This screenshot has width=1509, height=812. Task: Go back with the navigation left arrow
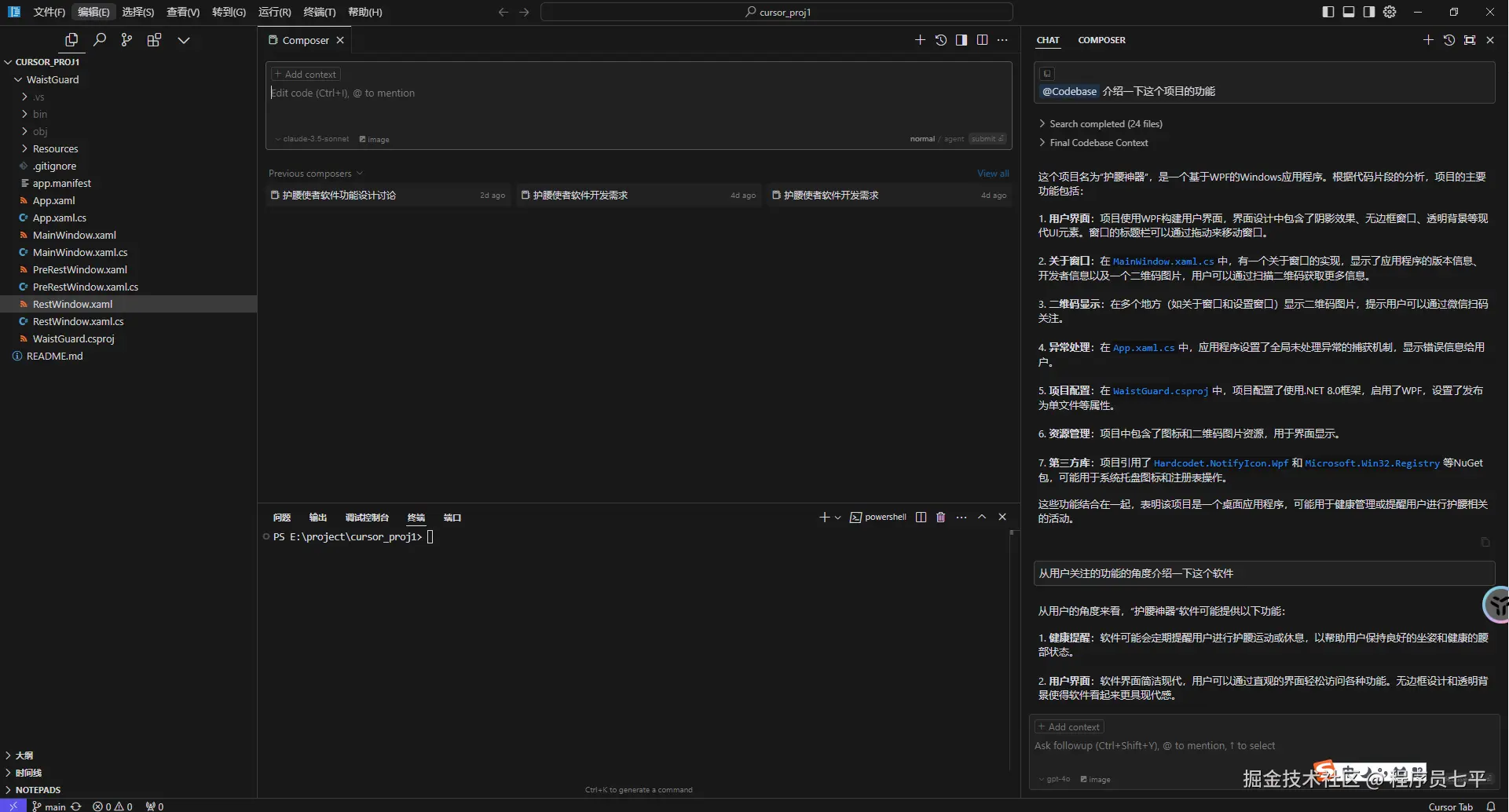point(504,12)
